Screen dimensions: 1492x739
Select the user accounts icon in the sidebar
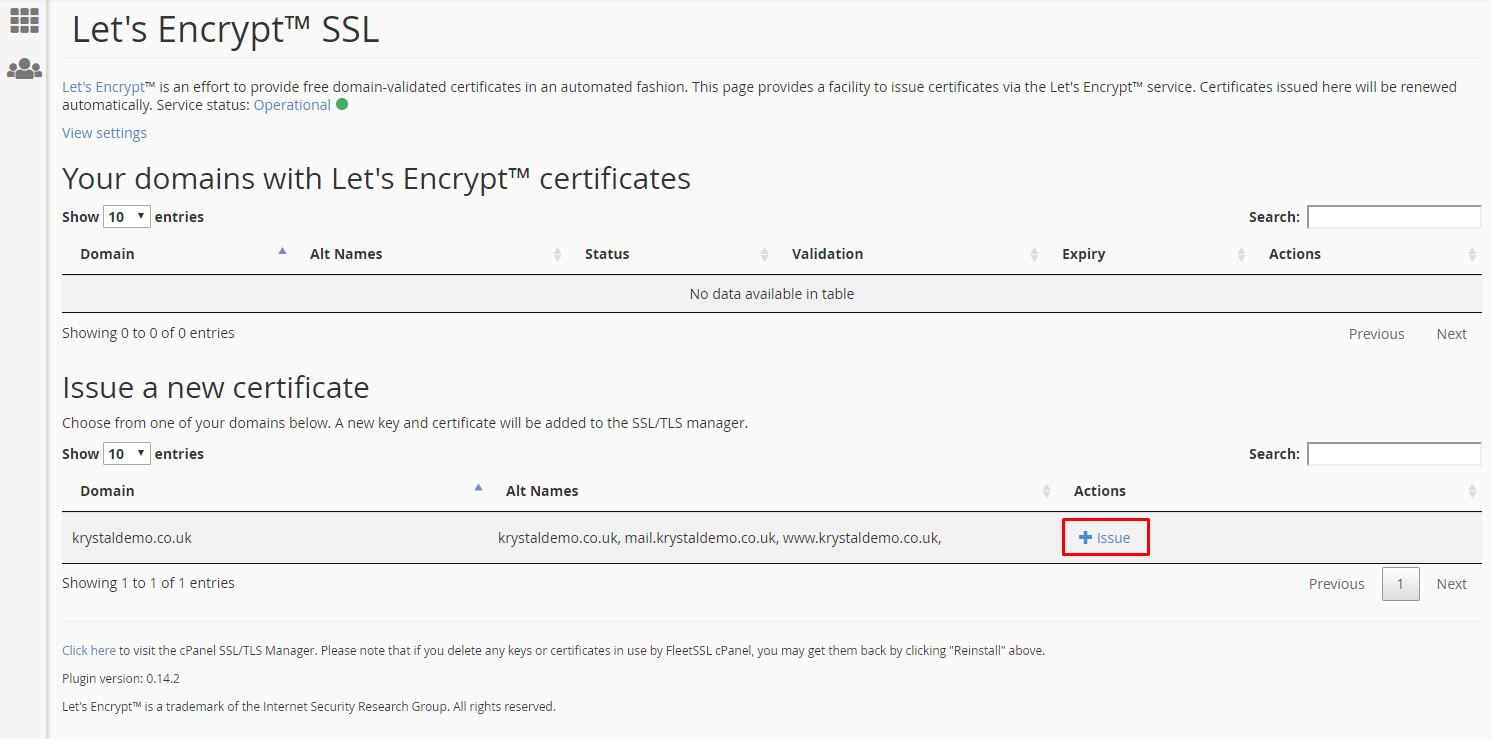pos(24,68)
